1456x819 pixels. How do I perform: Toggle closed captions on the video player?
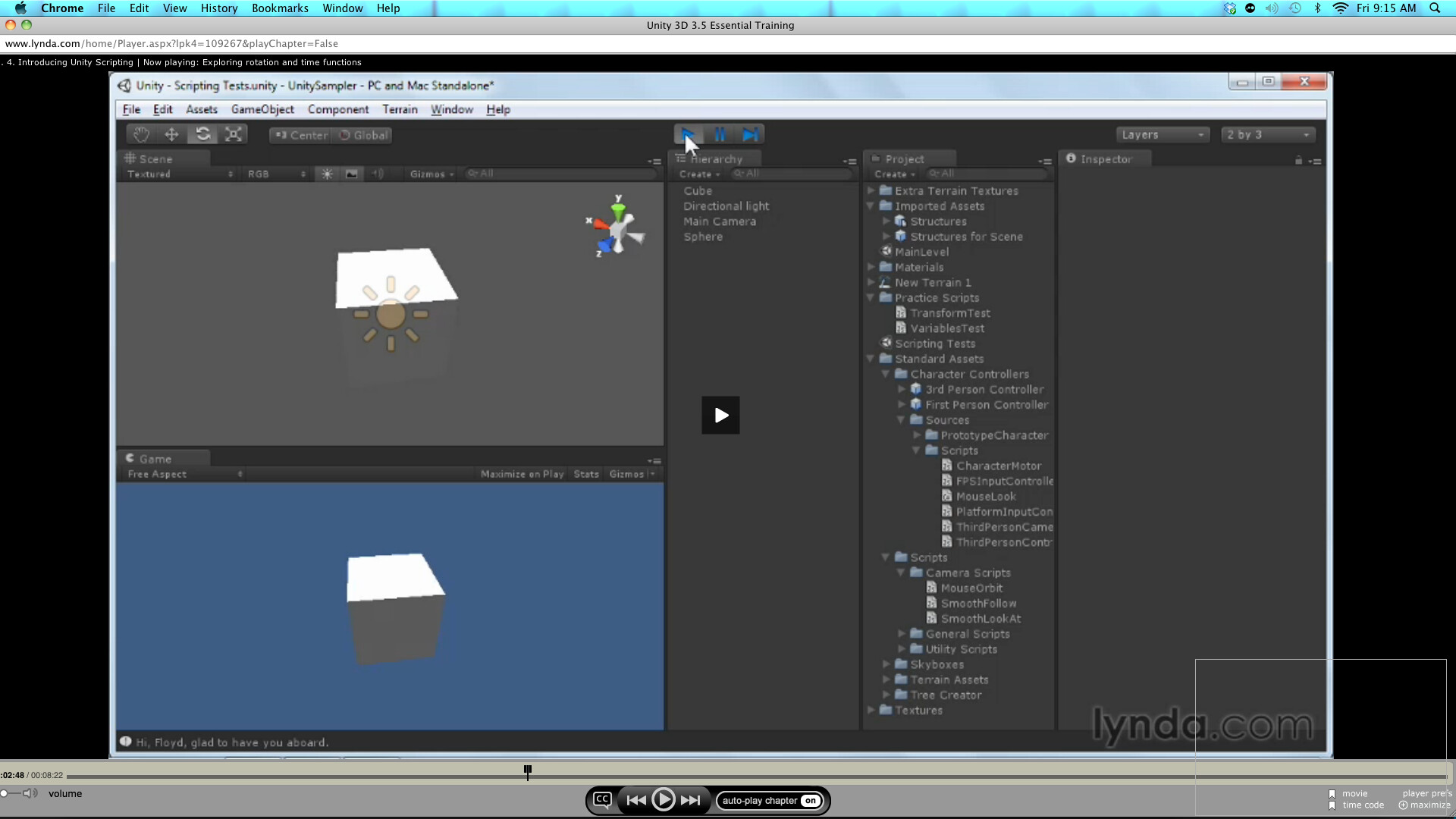(x=601, y=799)
